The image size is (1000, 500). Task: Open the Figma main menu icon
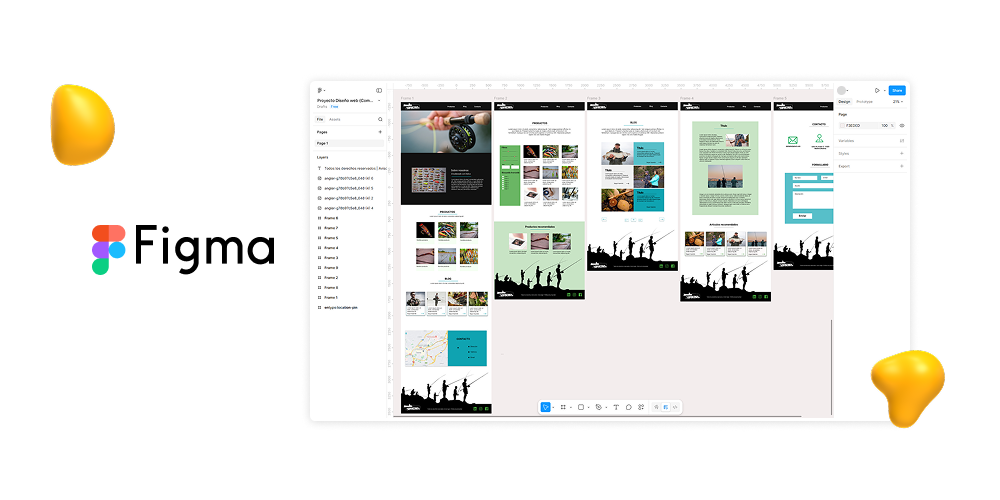click(x=320, y=91)
